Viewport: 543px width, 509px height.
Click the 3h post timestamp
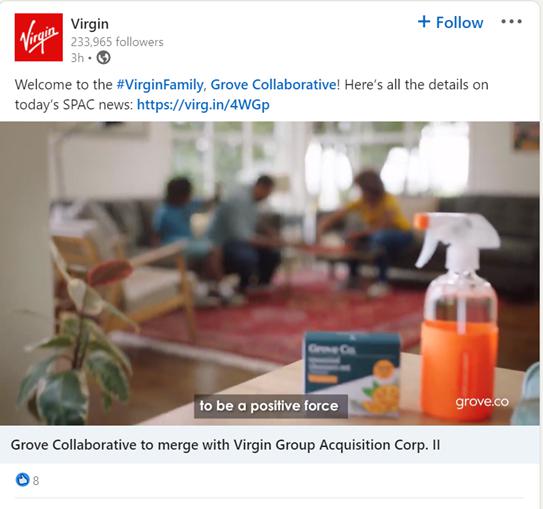pos(77,58)
